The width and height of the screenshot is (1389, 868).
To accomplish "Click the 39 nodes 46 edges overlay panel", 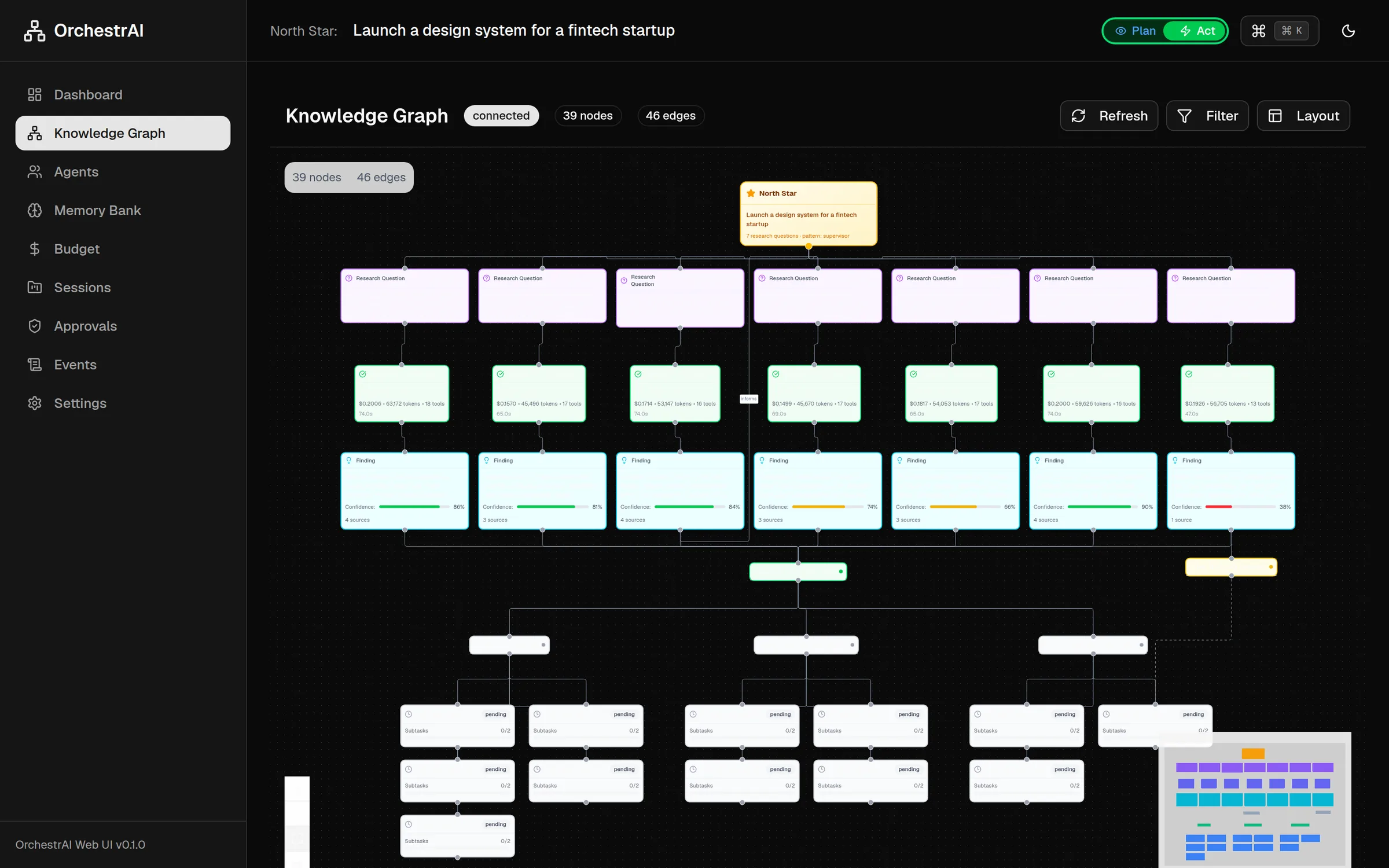I will coord(349,178).
